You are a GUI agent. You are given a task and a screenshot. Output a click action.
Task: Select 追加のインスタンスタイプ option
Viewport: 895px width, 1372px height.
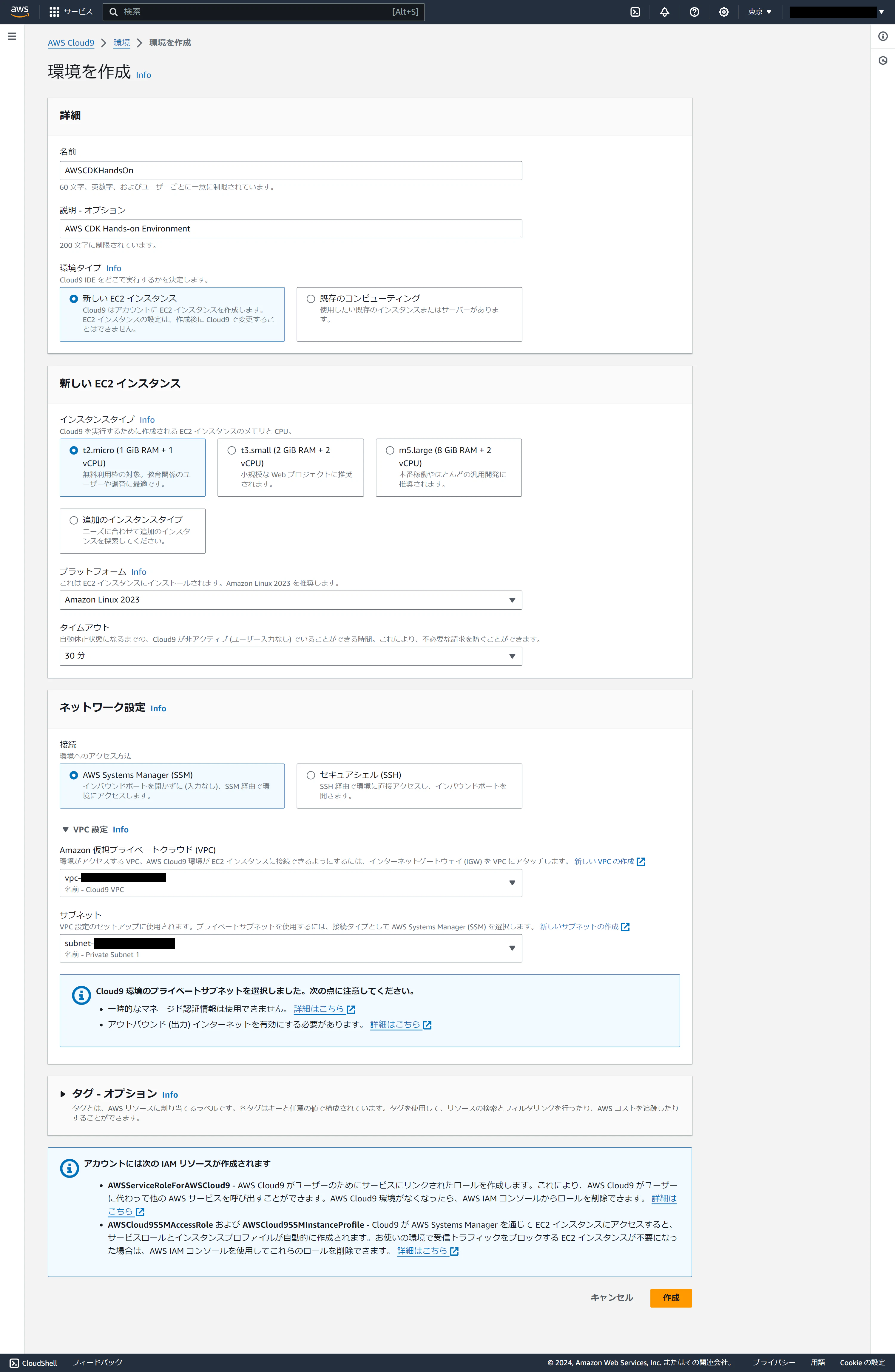133,531
